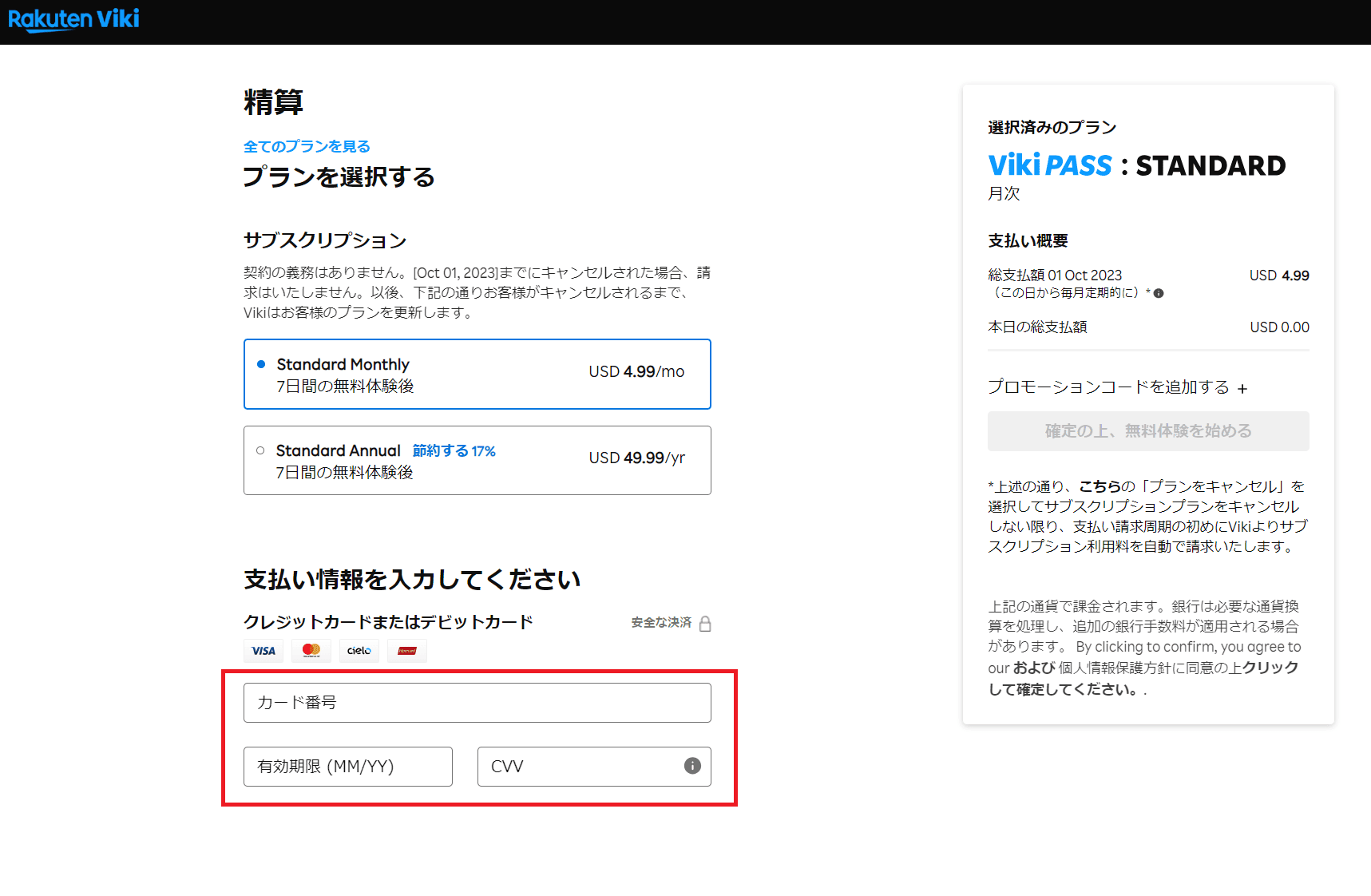1371x896 pixels.
Task: Focus the CVV input field
Action: coord(594,767)
